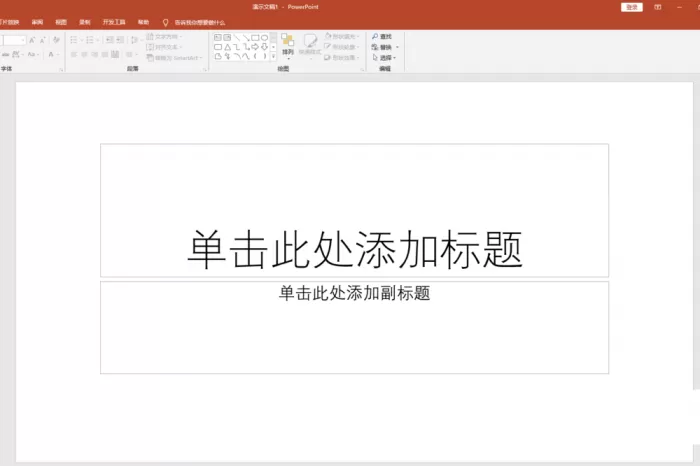700x466 pixels.
Task: Choose the triangle shape in gallery
Action: [227, 47]
